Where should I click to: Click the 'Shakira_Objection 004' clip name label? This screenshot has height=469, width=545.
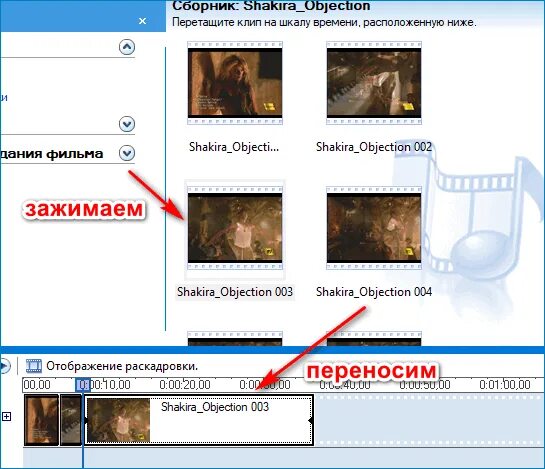pos(374,292)
